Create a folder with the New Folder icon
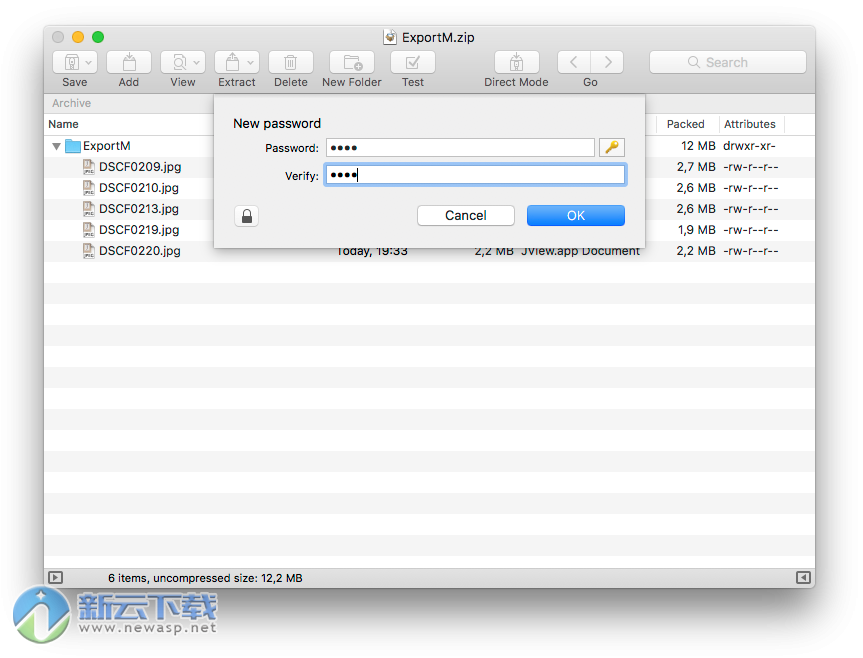The height and width of the screenshot is (658, 863). (x=351, y=60)
